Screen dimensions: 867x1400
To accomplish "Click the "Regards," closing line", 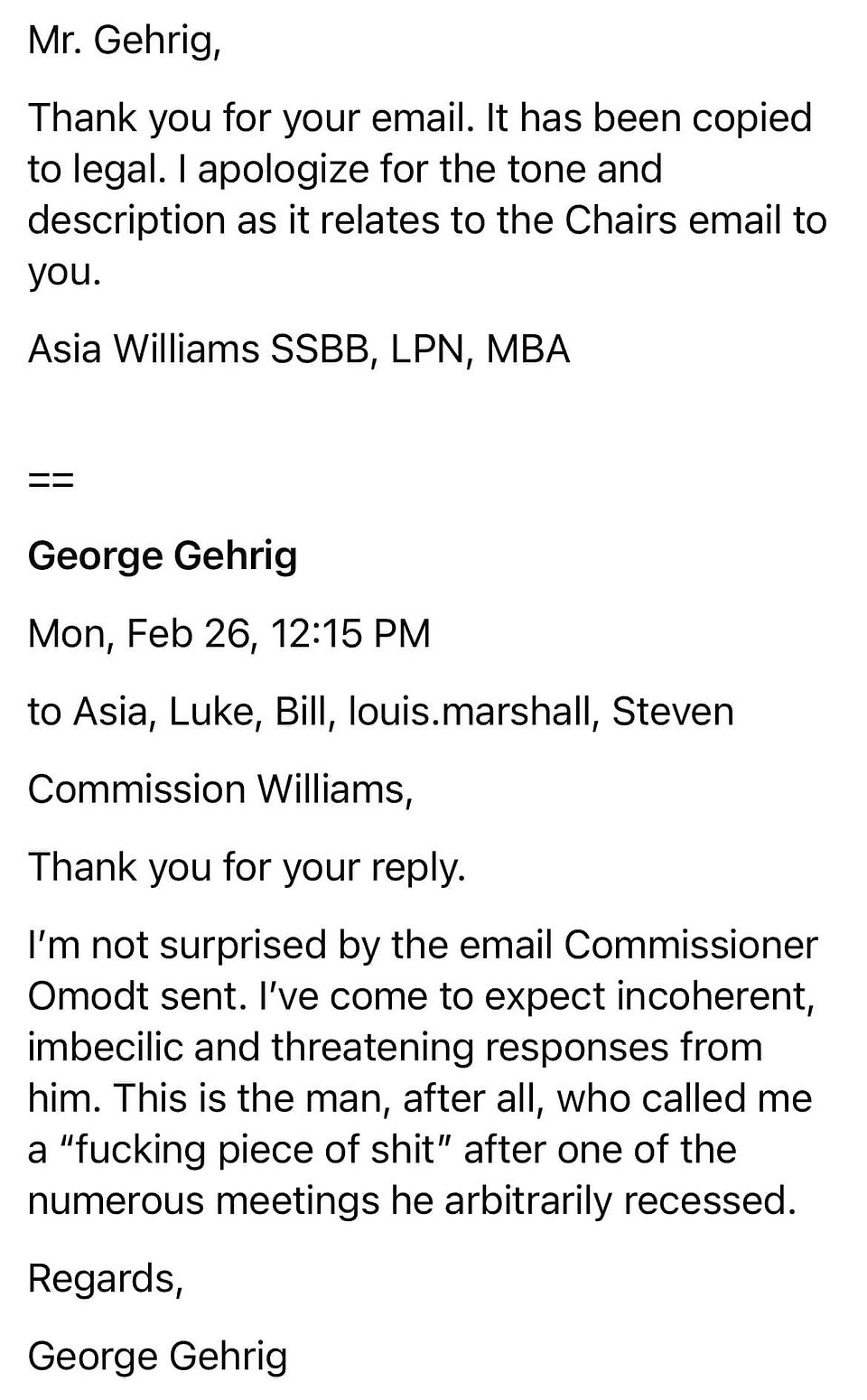I will 106,1279.
